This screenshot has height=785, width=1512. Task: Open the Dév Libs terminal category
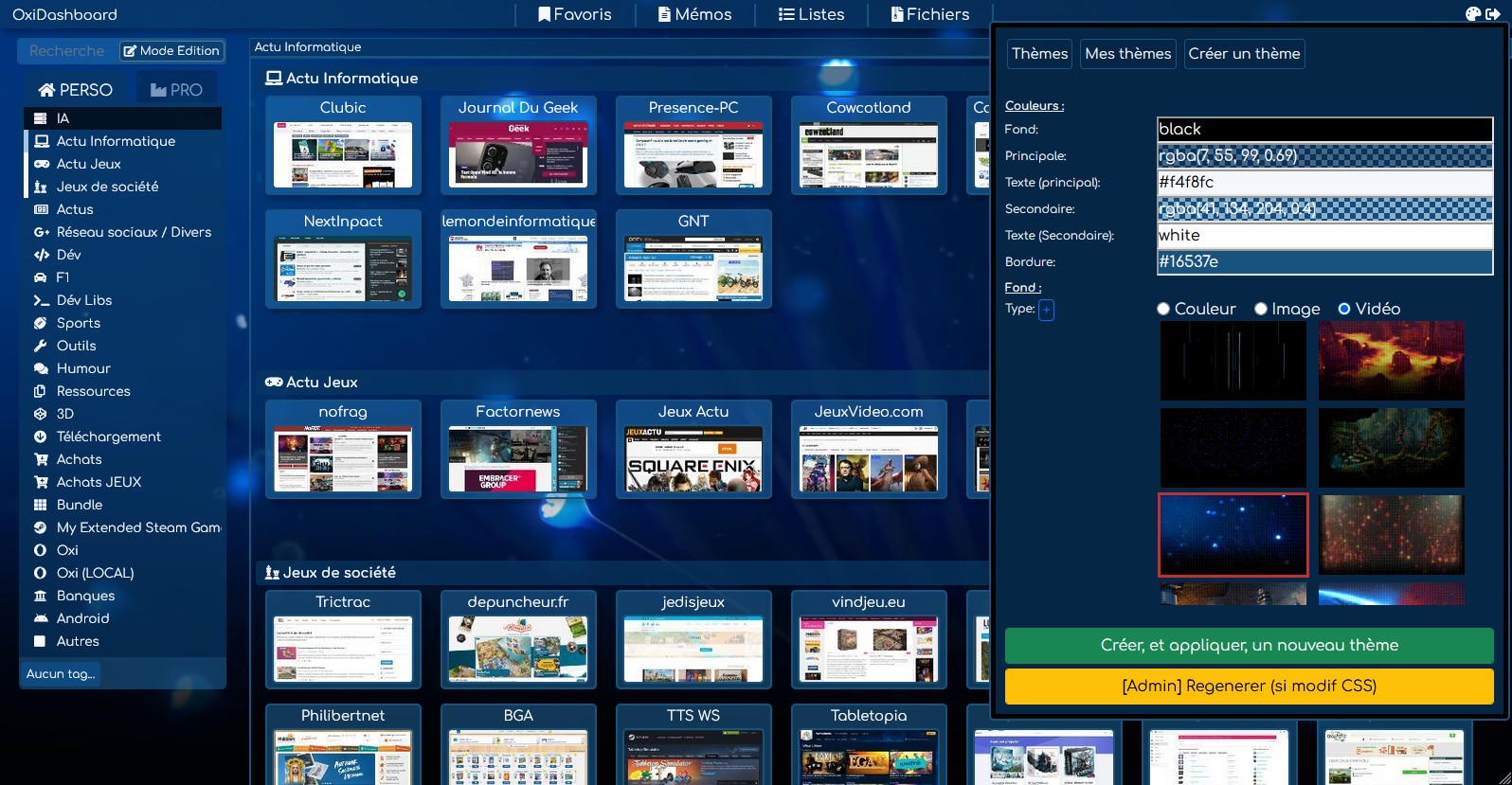123,300
